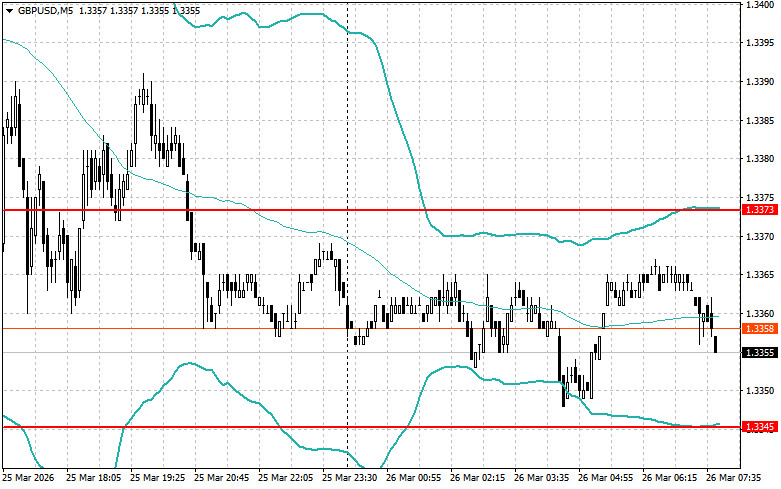The width and height of the screenshot is (781, 489).
Task: Click the 1.3360 price scale value
Action: 760,314
